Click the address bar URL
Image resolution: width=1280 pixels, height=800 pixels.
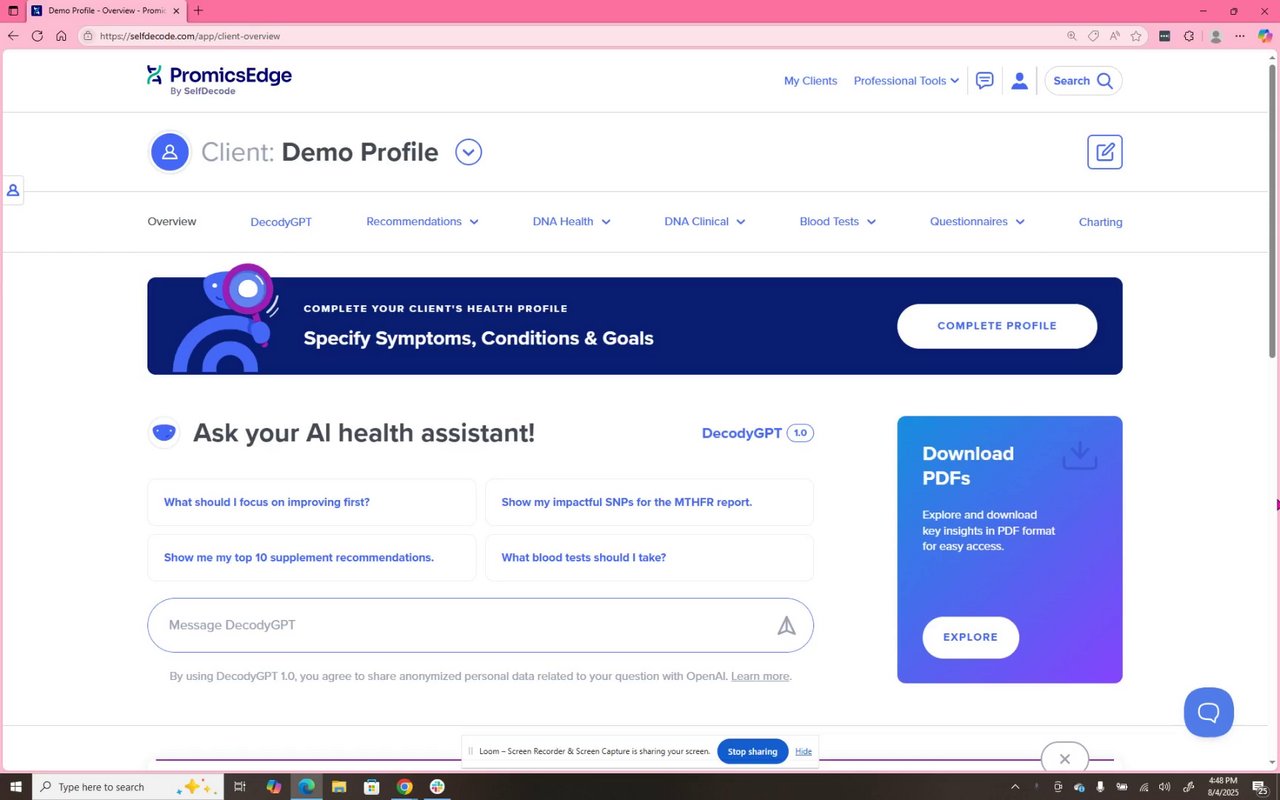tap(190, 36)
